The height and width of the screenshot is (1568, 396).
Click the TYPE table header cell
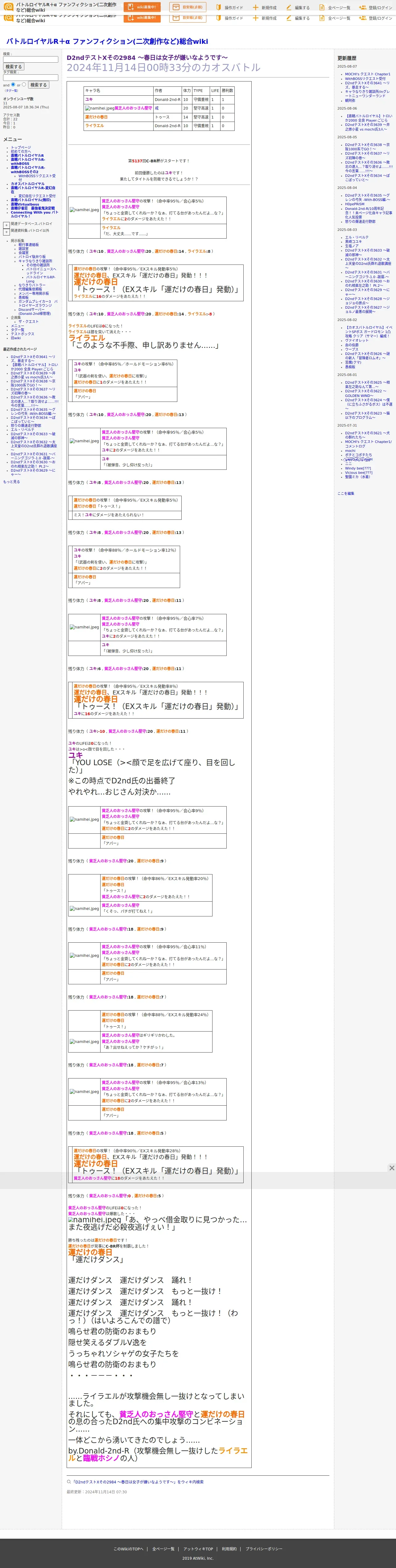201,91
